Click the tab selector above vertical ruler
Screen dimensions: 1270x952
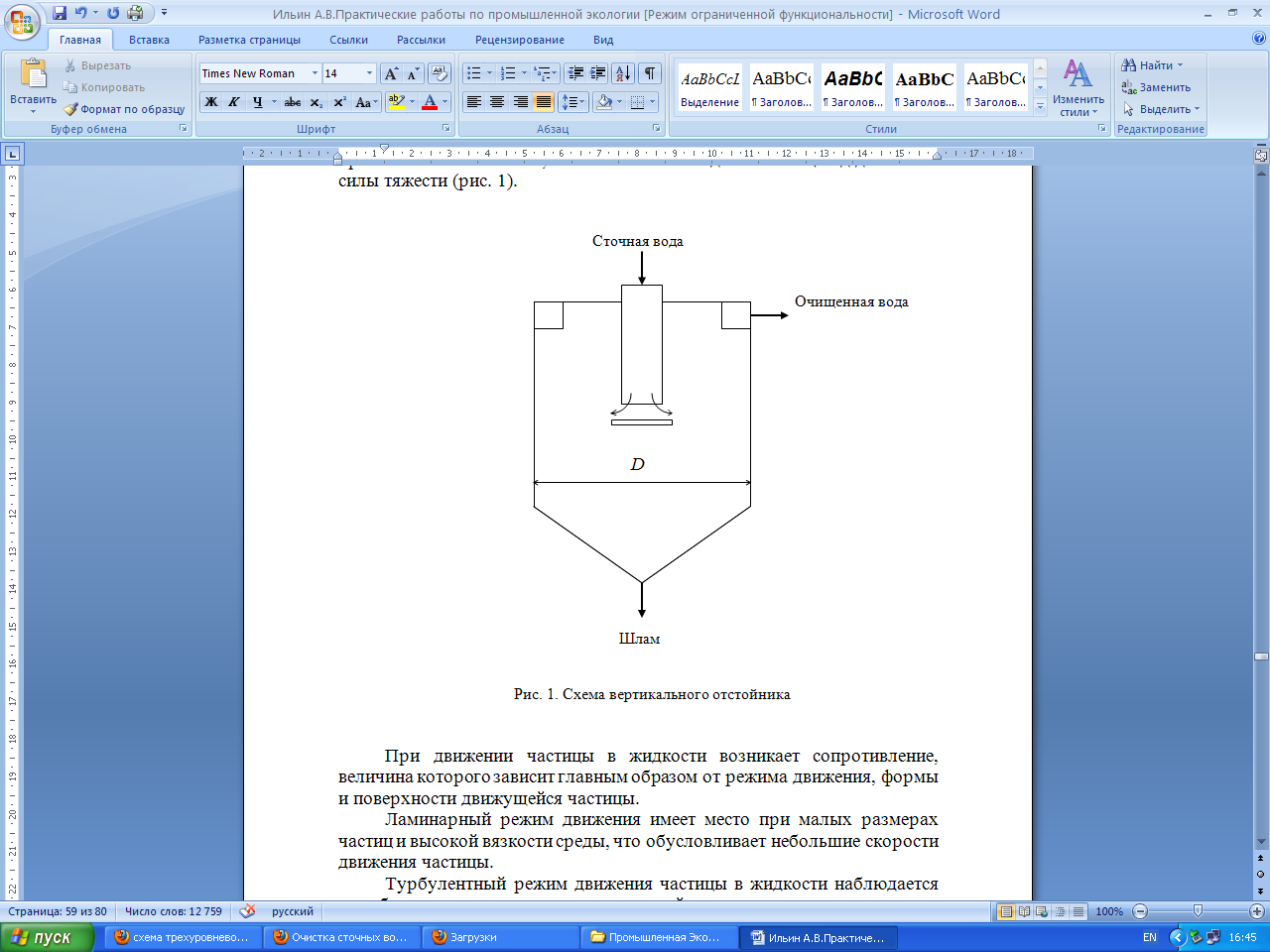12,154
